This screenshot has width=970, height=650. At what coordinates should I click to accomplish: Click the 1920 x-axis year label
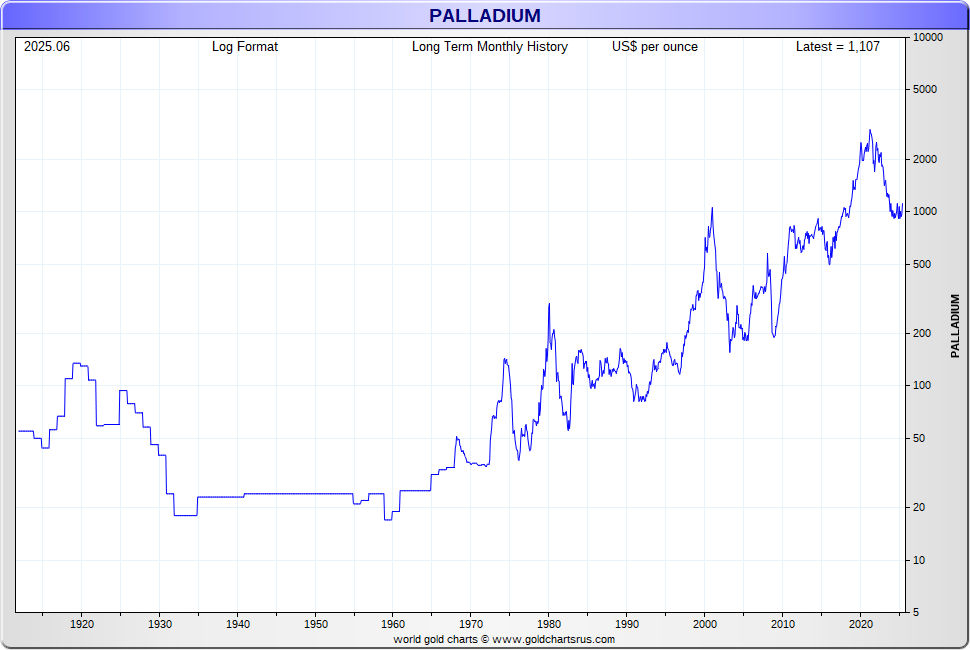pyautogui.click(x=82, y=625)
